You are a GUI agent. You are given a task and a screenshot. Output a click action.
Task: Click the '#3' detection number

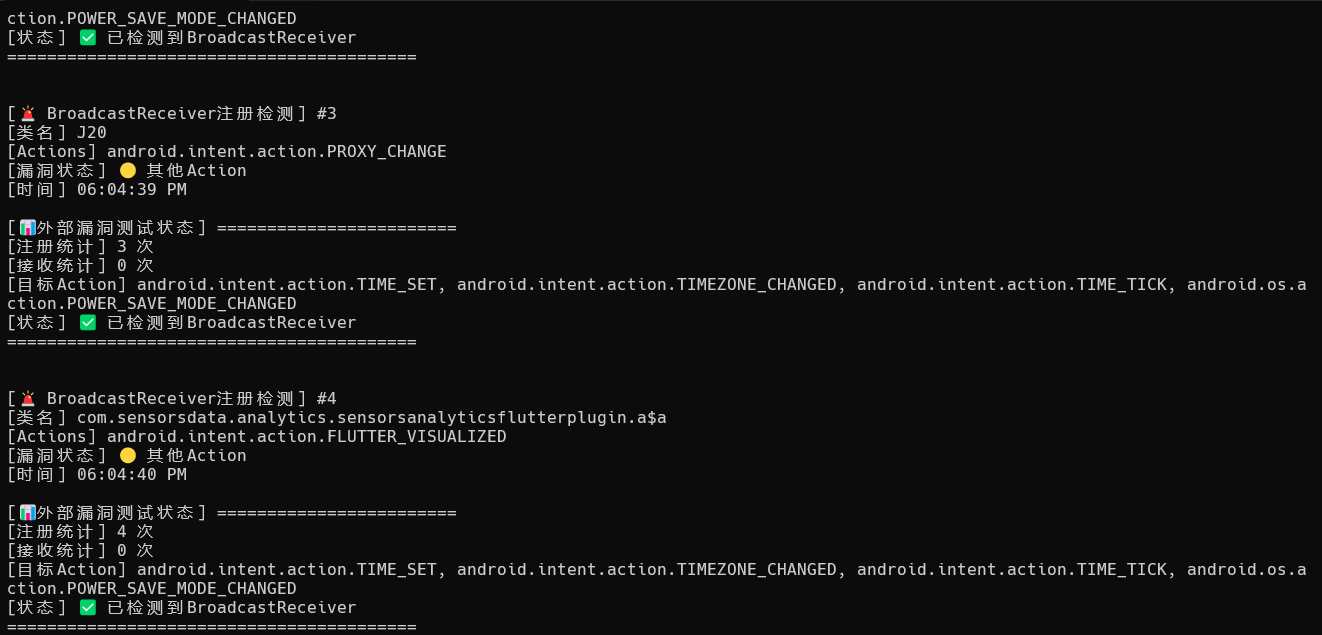pyautogui.click(x=327, y=113)
